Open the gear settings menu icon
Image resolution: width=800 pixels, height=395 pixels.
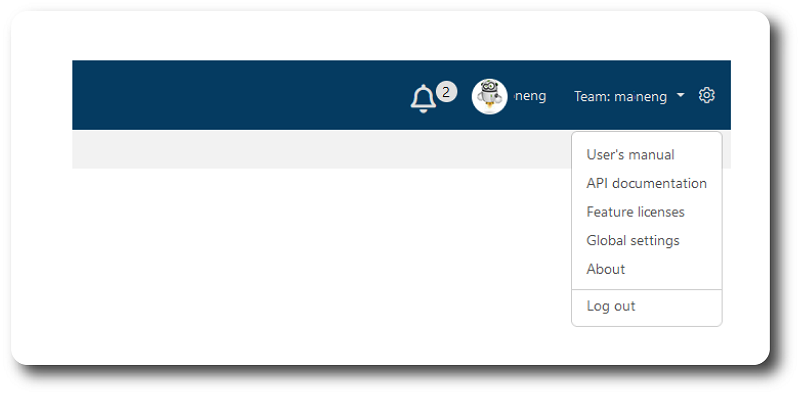click(x=707, y=95)
